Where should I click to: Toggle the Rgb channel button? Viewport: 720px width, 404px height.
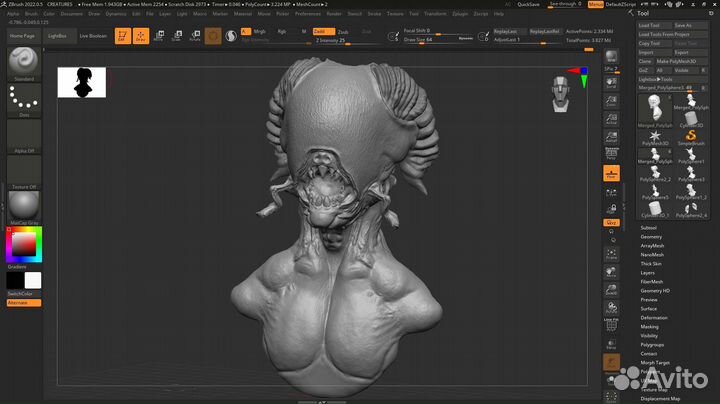[281, 31]
